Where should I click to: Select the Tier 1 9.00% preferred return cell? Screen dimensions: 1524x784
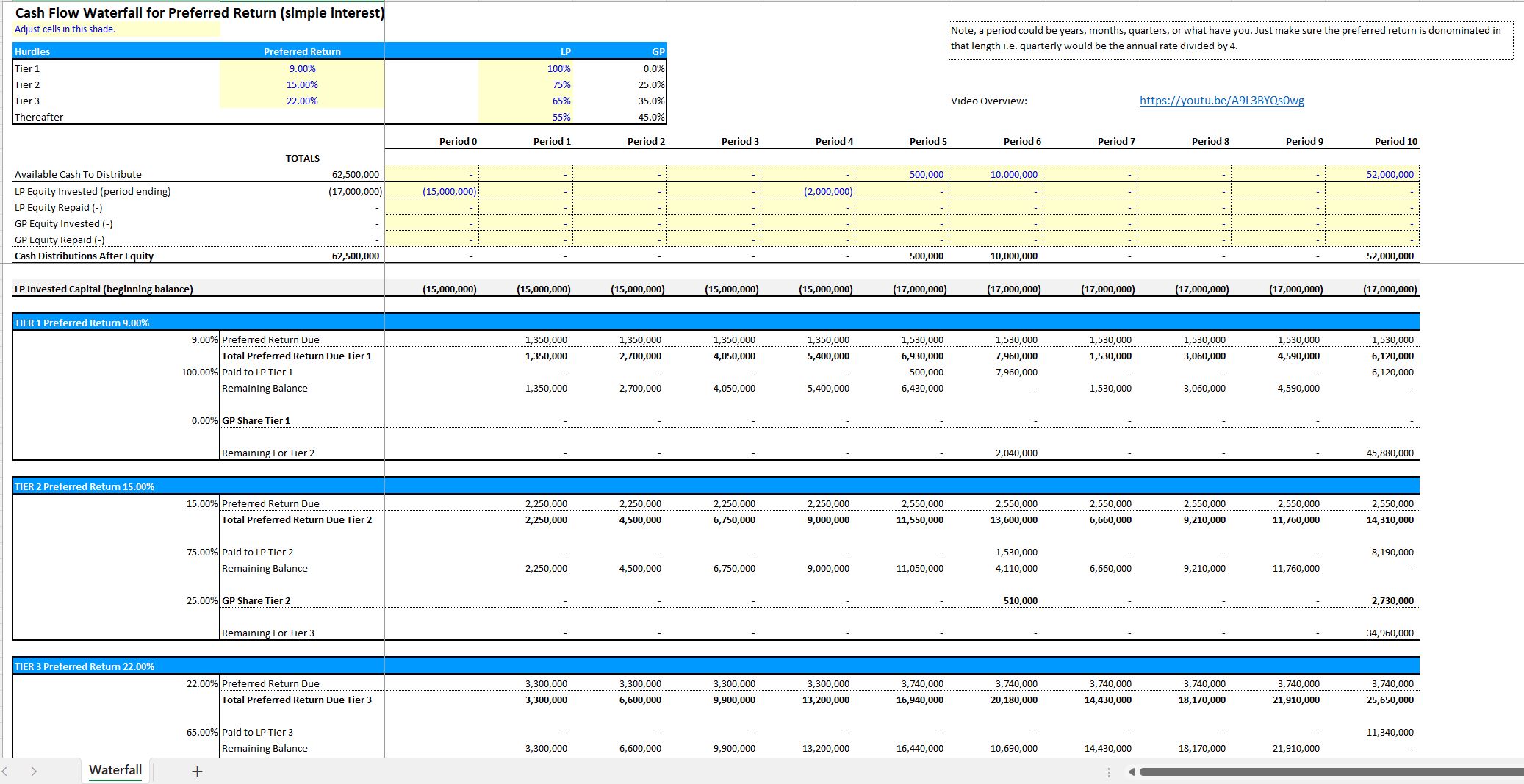(x=302, y=68)
